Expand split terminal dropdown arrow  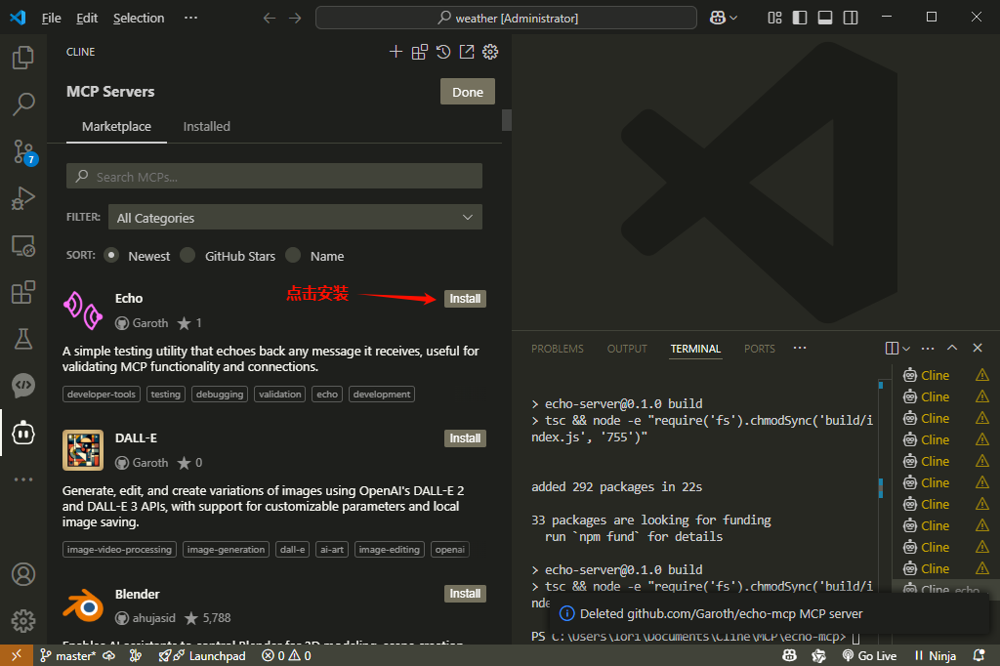click(x=906, y=349)
